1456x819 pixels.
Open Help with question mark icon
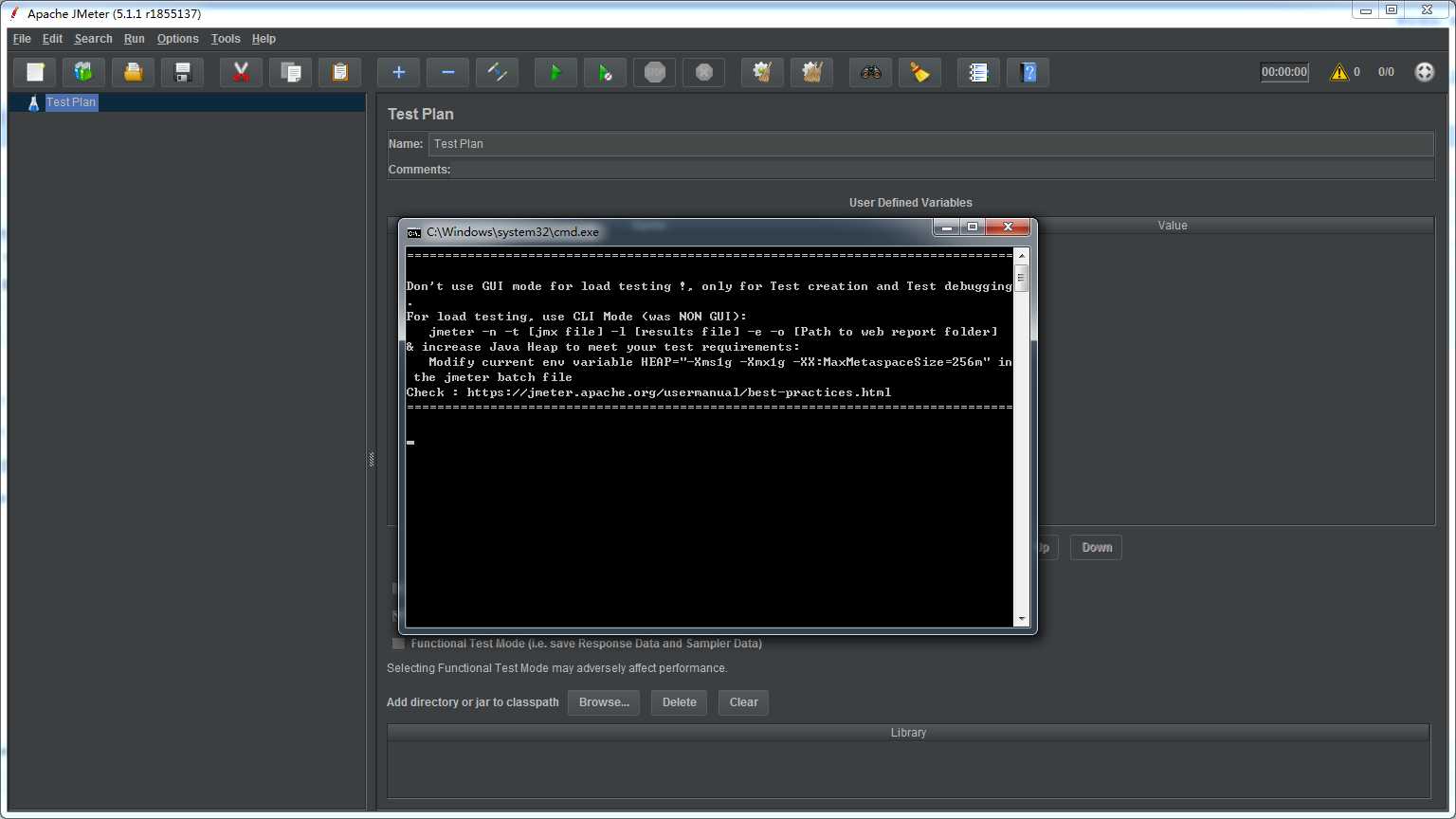1028,72
